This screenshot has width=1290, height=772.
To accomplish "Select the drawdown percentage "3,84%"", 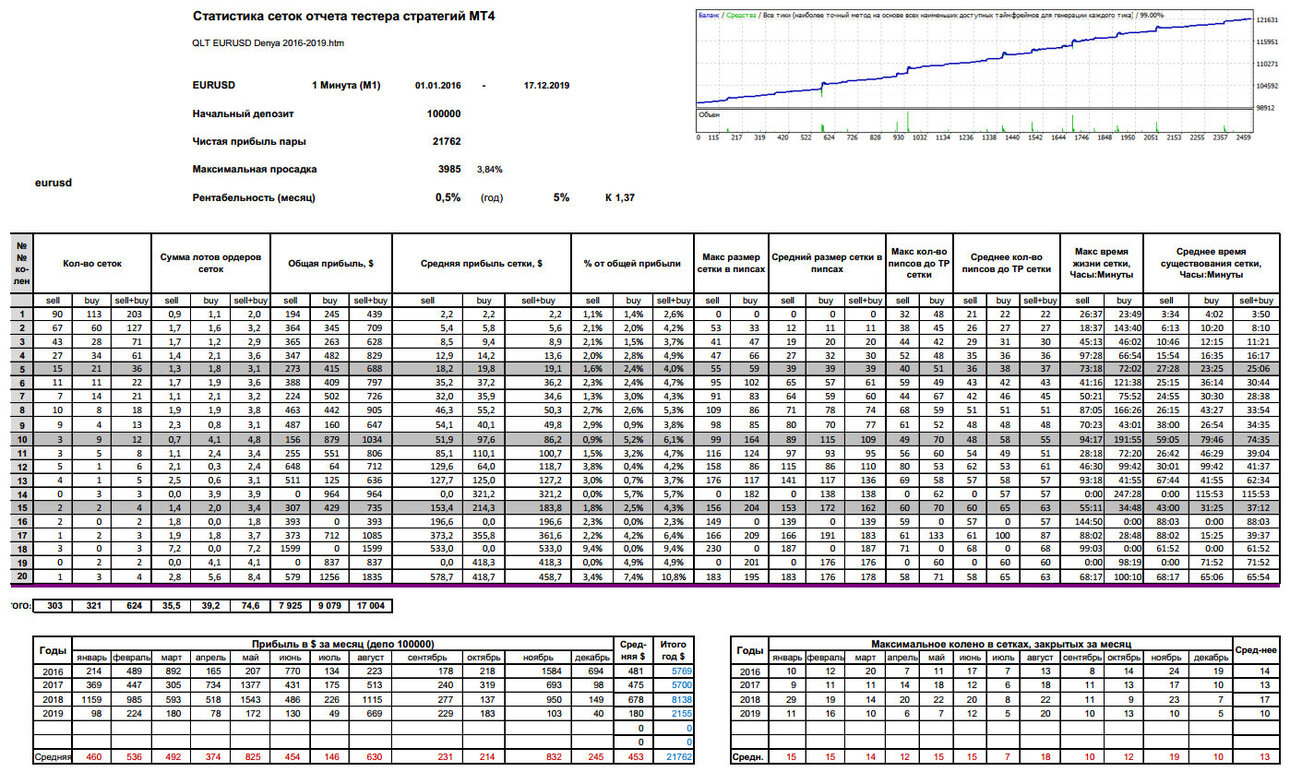I will (x=489, y=170).
